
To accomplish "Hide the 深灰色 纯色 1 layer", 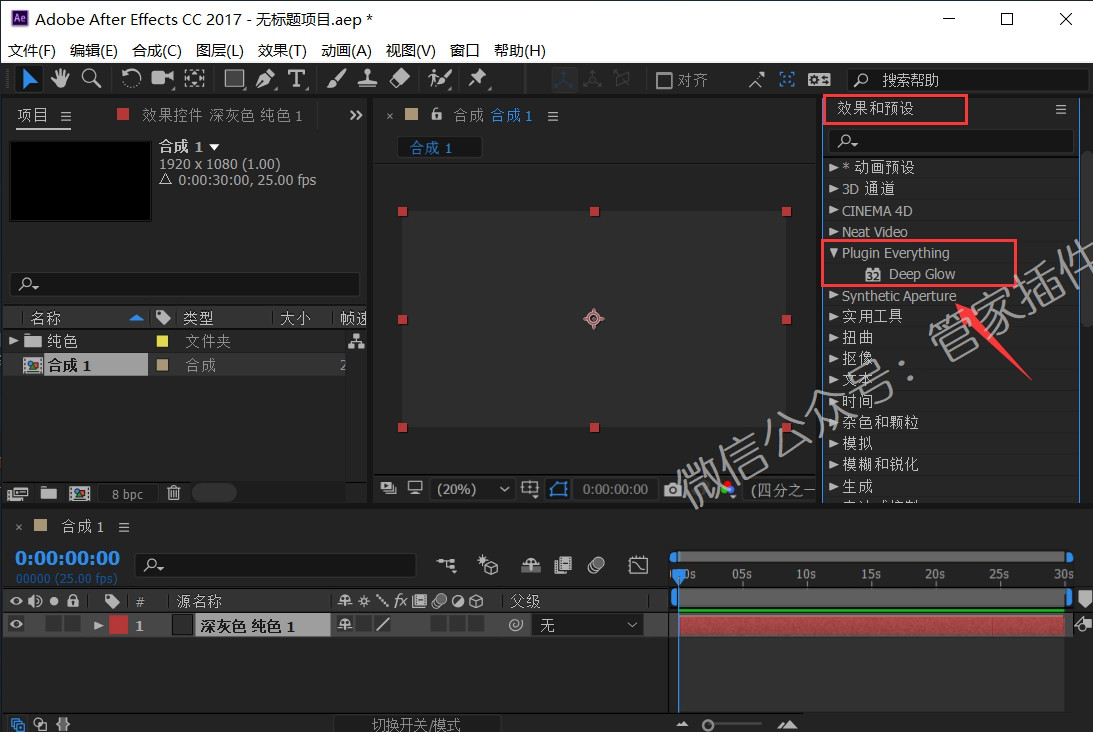I will (16, 625).
